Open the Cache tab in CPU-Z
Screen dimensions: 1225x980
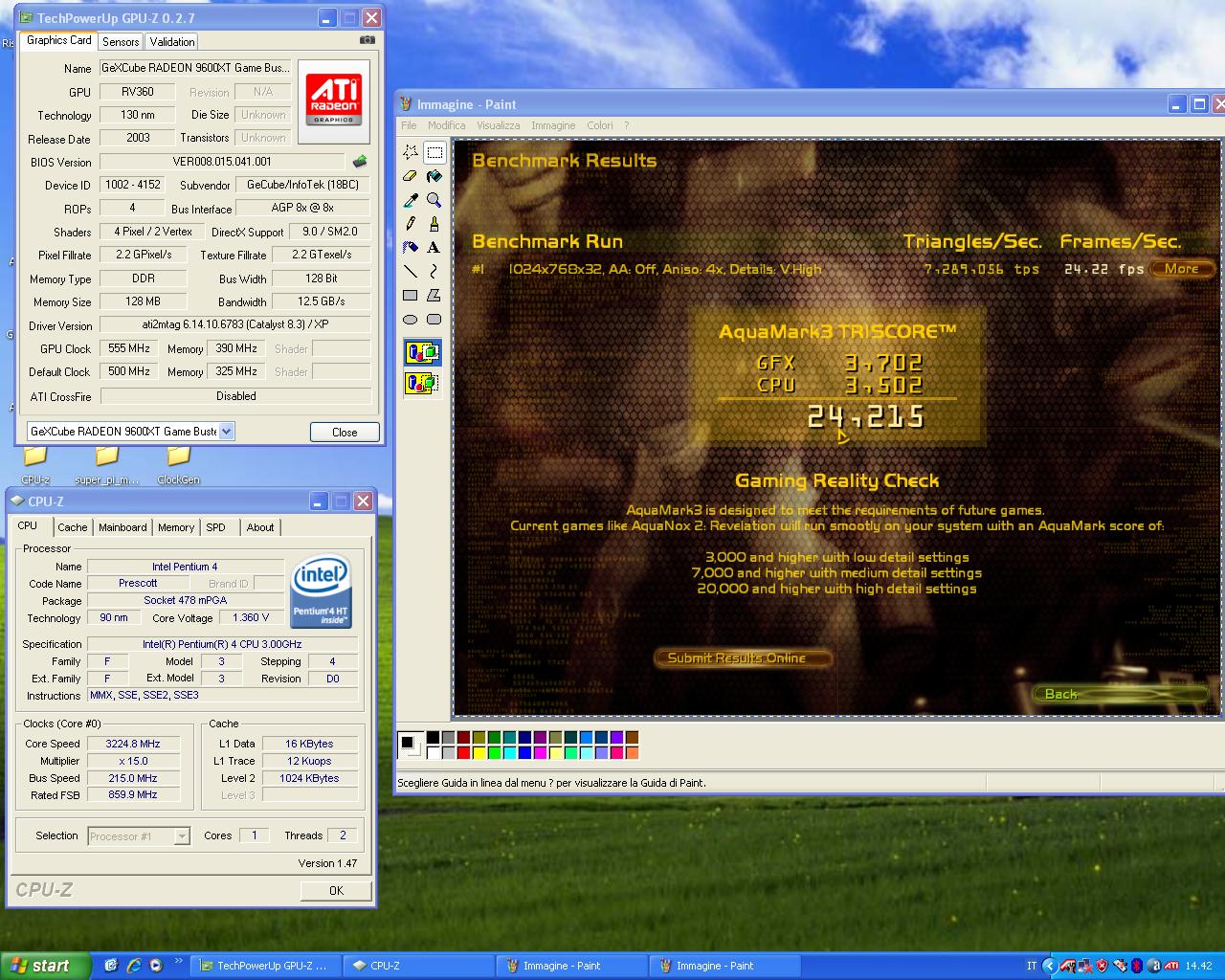click(x=72, y=527)
